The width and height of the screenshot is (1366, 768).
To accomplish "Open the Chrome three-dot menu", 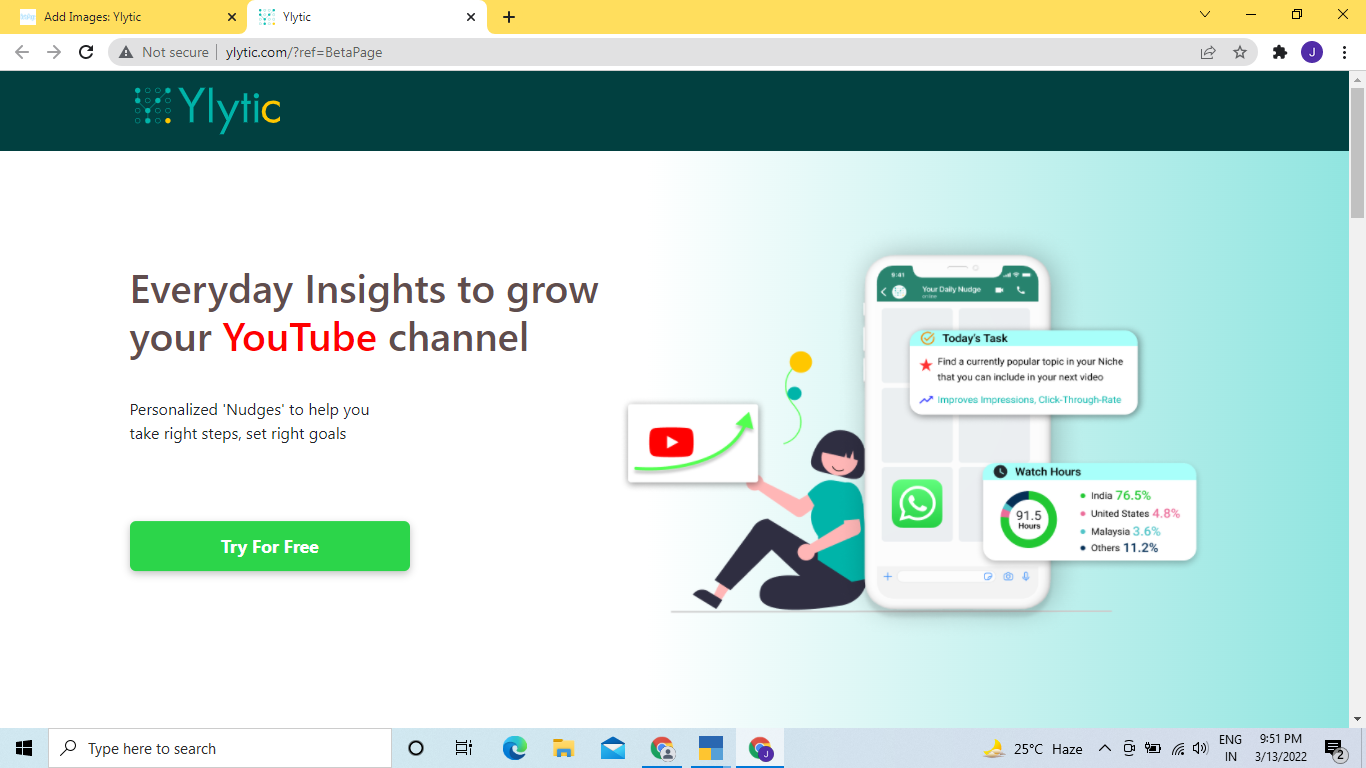I will pyautogui.click(x=1344, y=52).
